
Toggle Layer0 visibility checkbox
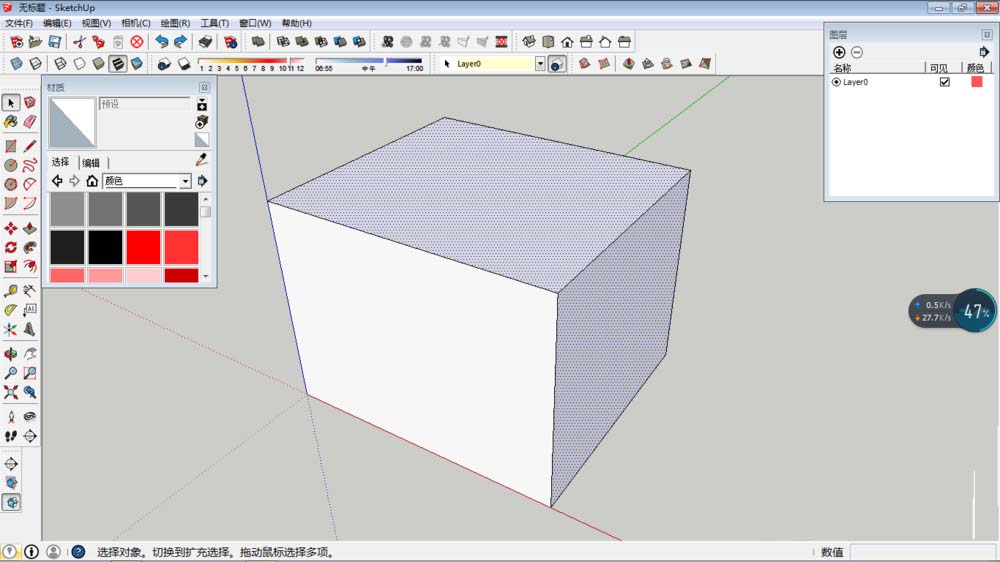coord(944,82)
